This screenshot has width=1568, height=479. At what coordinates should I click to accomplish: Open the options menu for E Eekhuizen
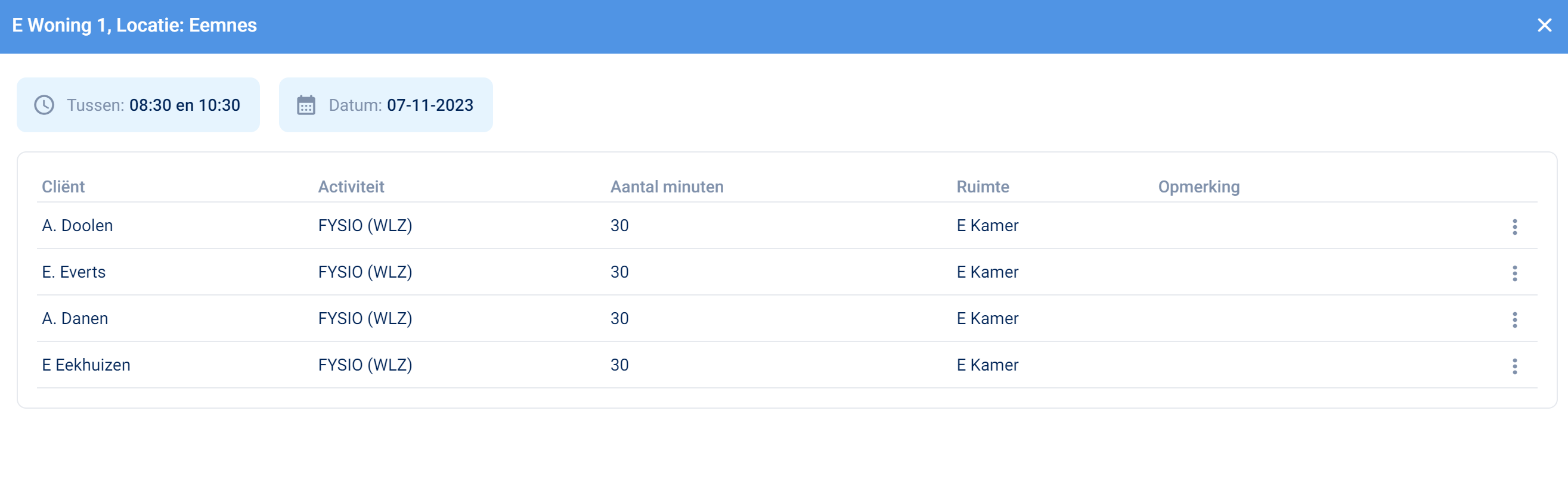[x=1514, y=366]
